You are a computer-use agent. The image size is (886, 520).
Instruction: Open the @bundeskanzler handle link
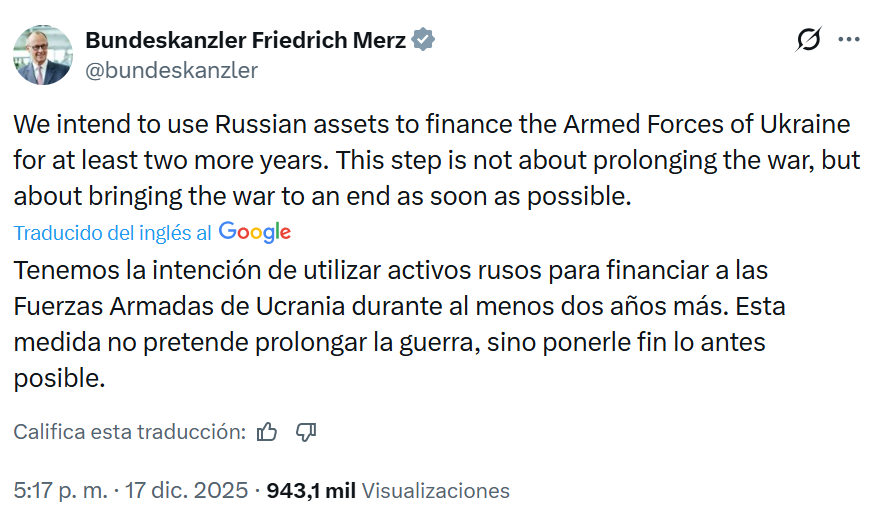171,70
